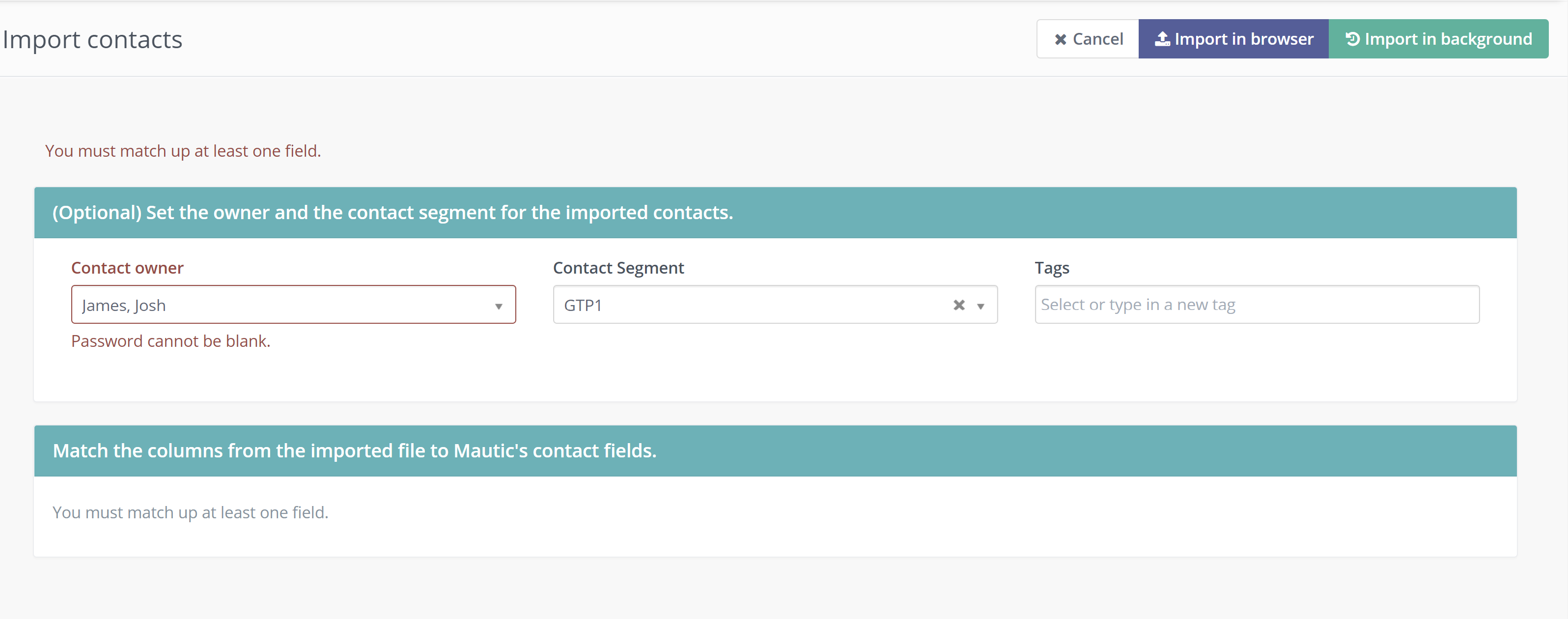Viewport: 1568px width, 619px height.
Task: Click inside the Tags input box
Action: [1257, 304]
